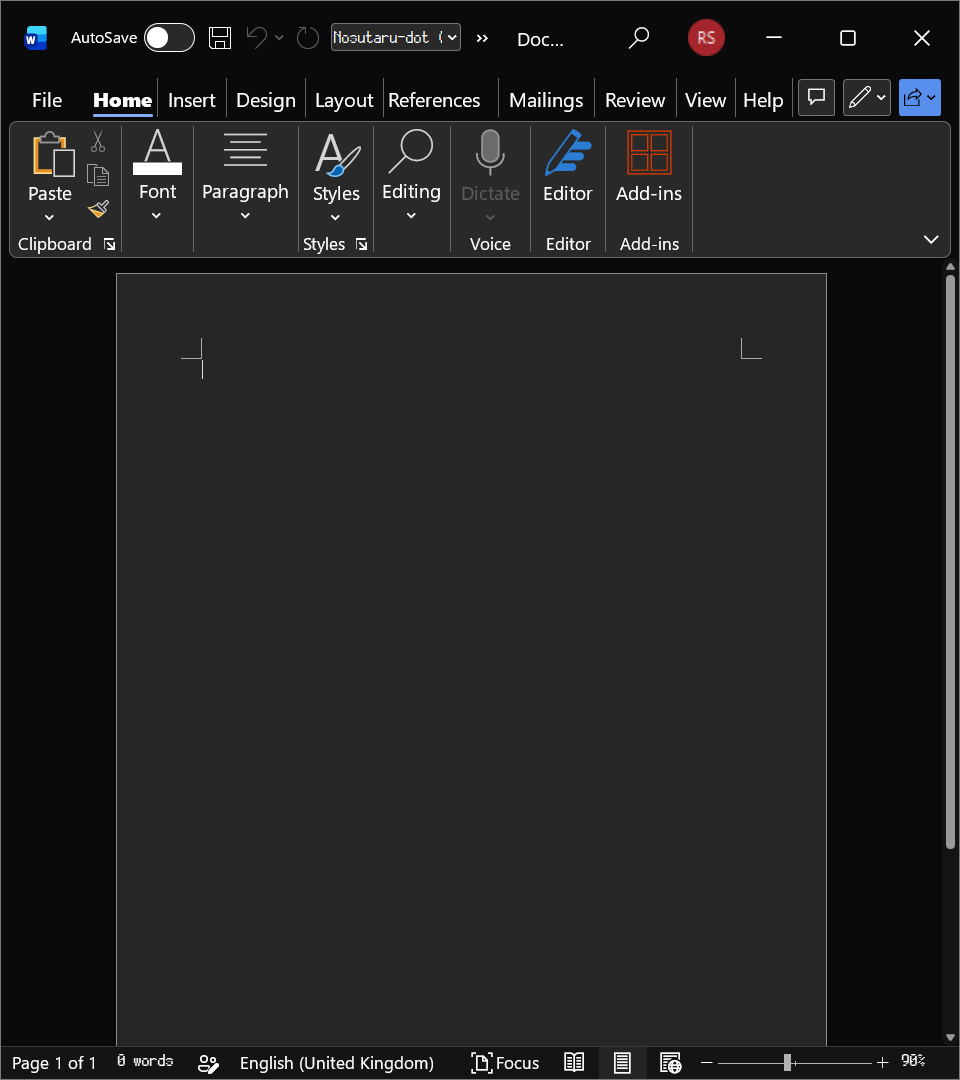Open the References tab
This screenshot has width=960, height=1080.
(434, 101)
